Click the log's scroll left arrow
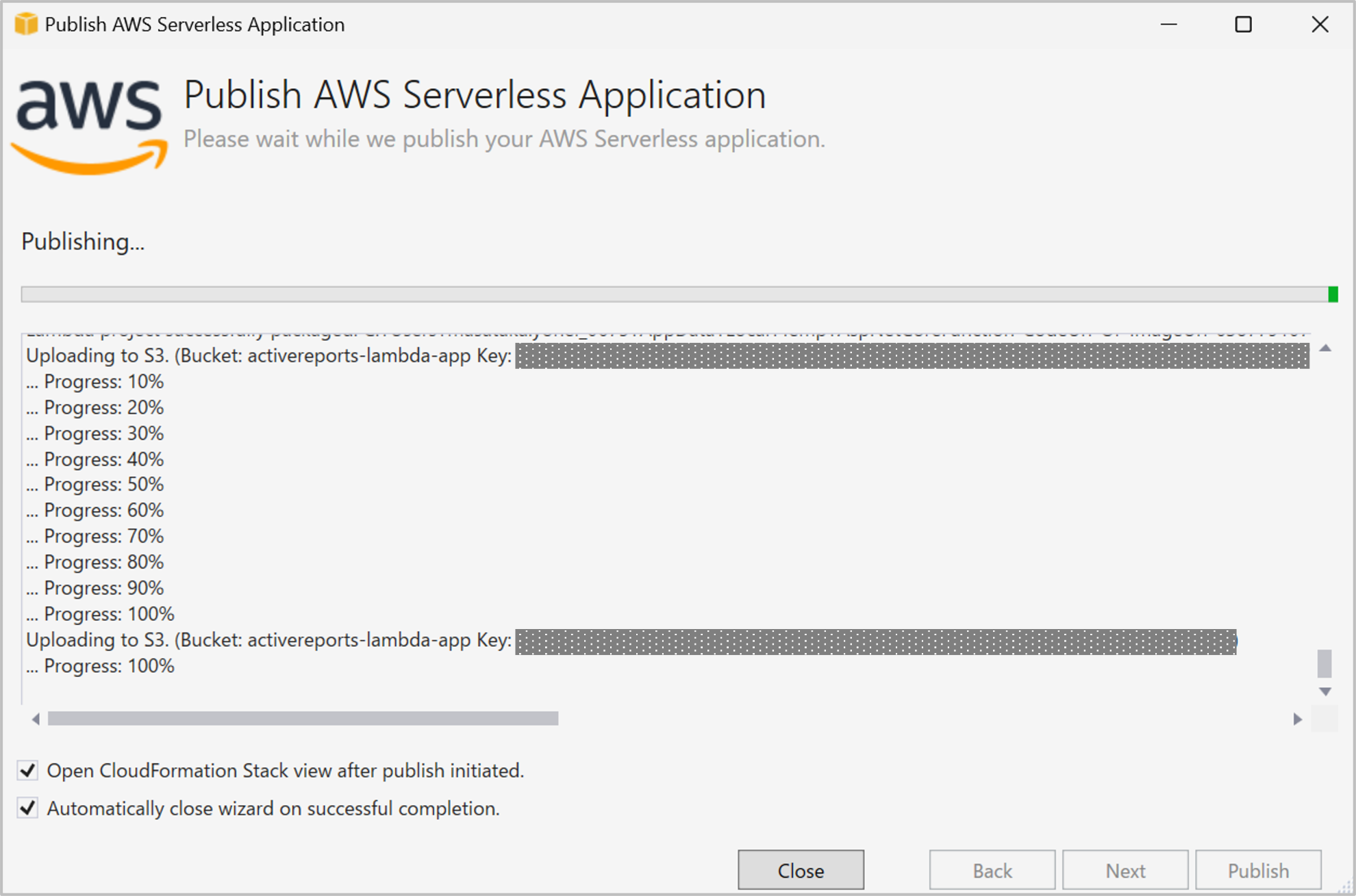 (36, 719)
